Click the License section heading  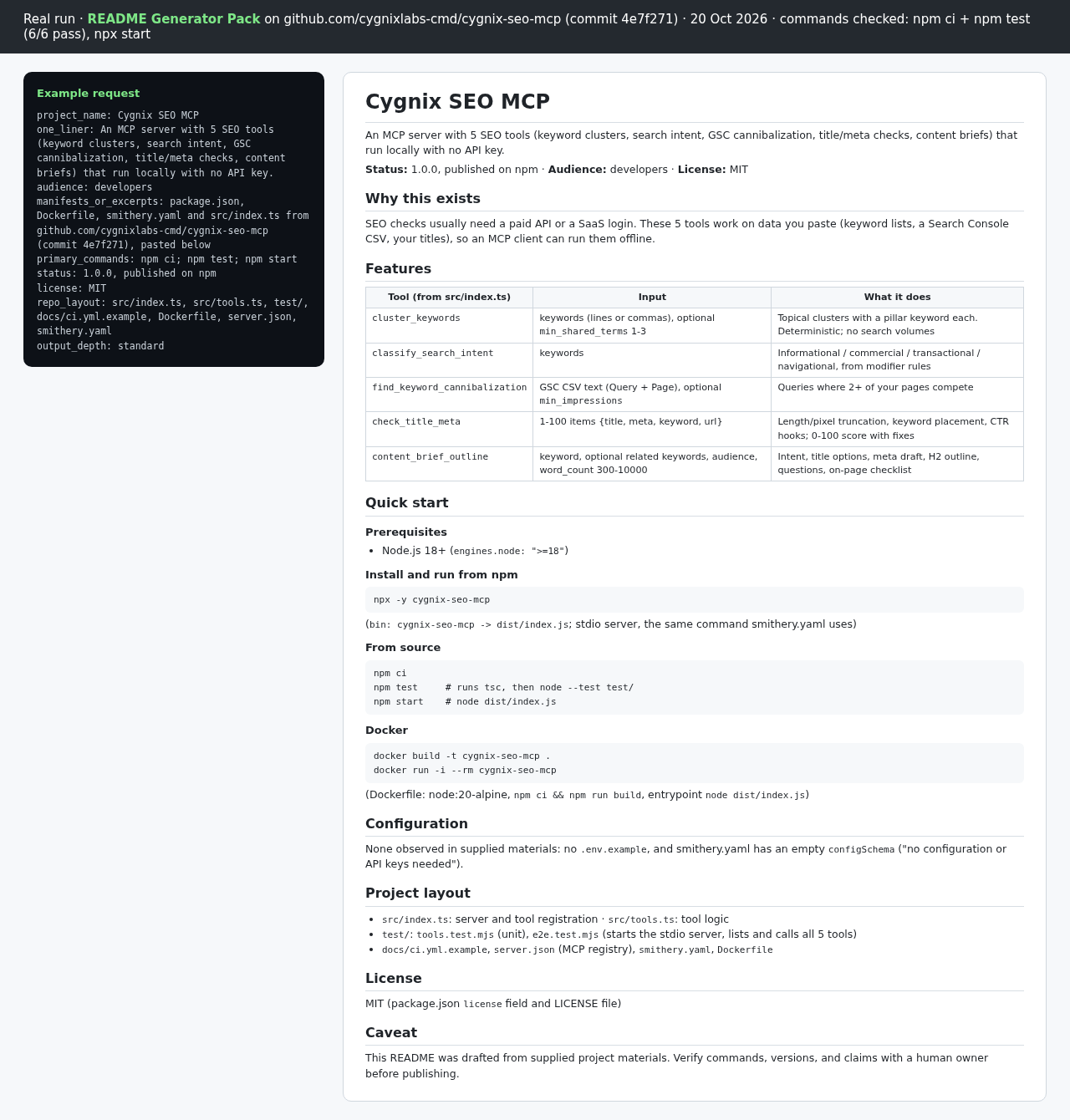(x=393, y=978)
